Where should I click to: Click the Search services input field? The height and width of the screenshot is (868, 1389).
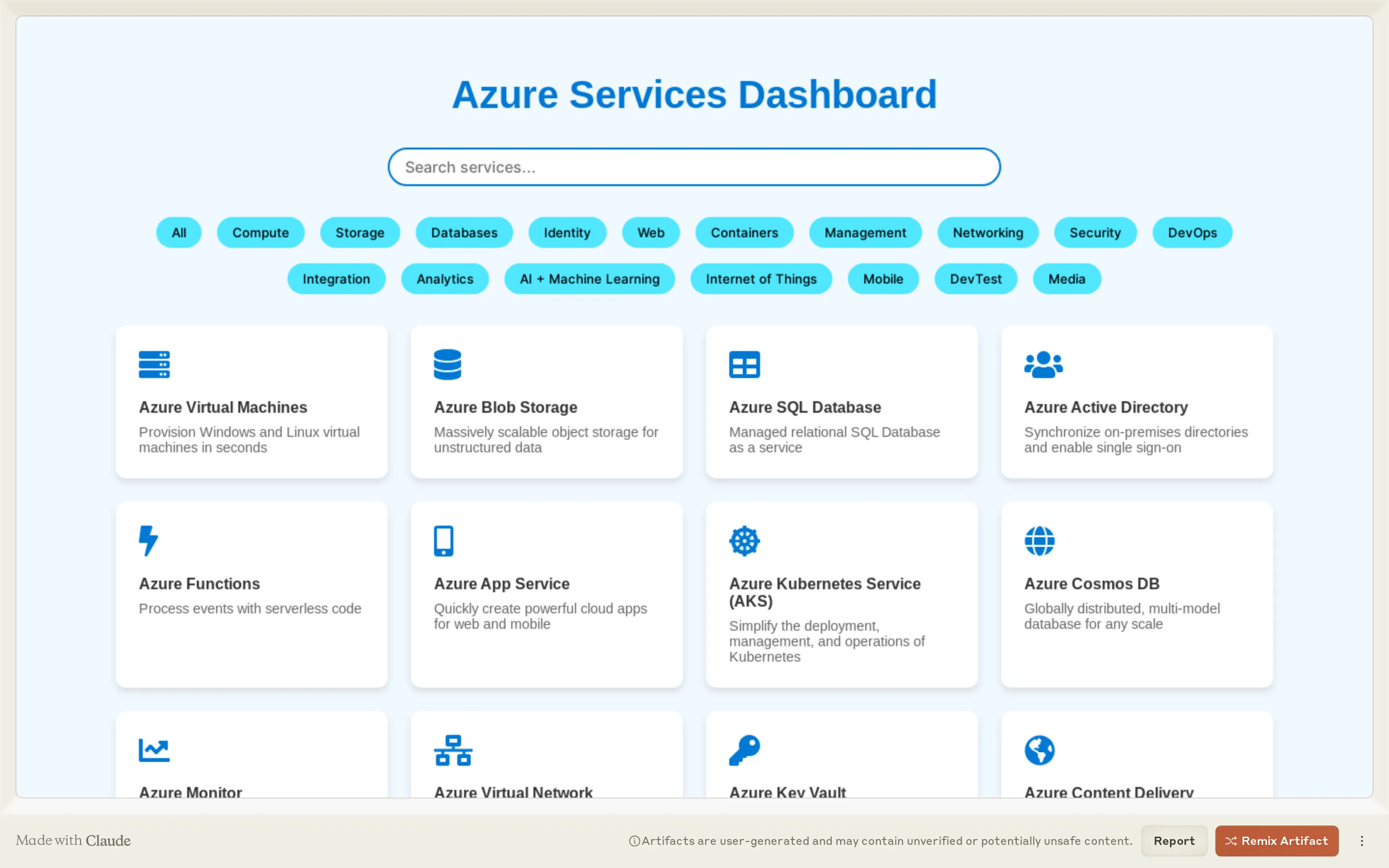click(x=694, y=166)
